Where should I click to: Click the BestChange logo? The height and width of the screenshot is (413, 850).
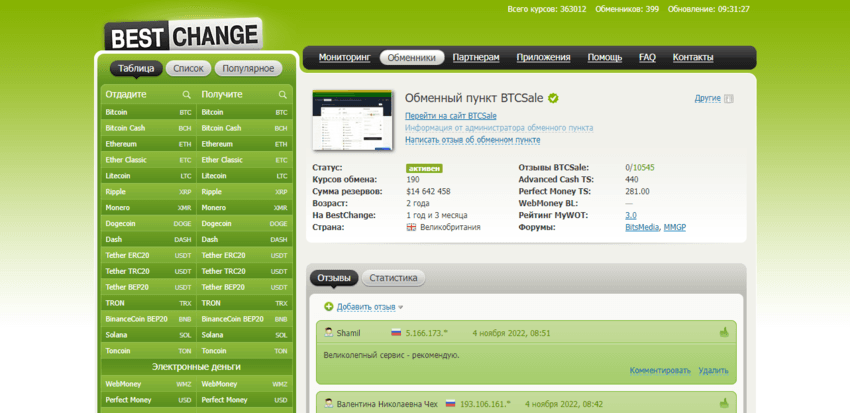[x=182, y=35]
